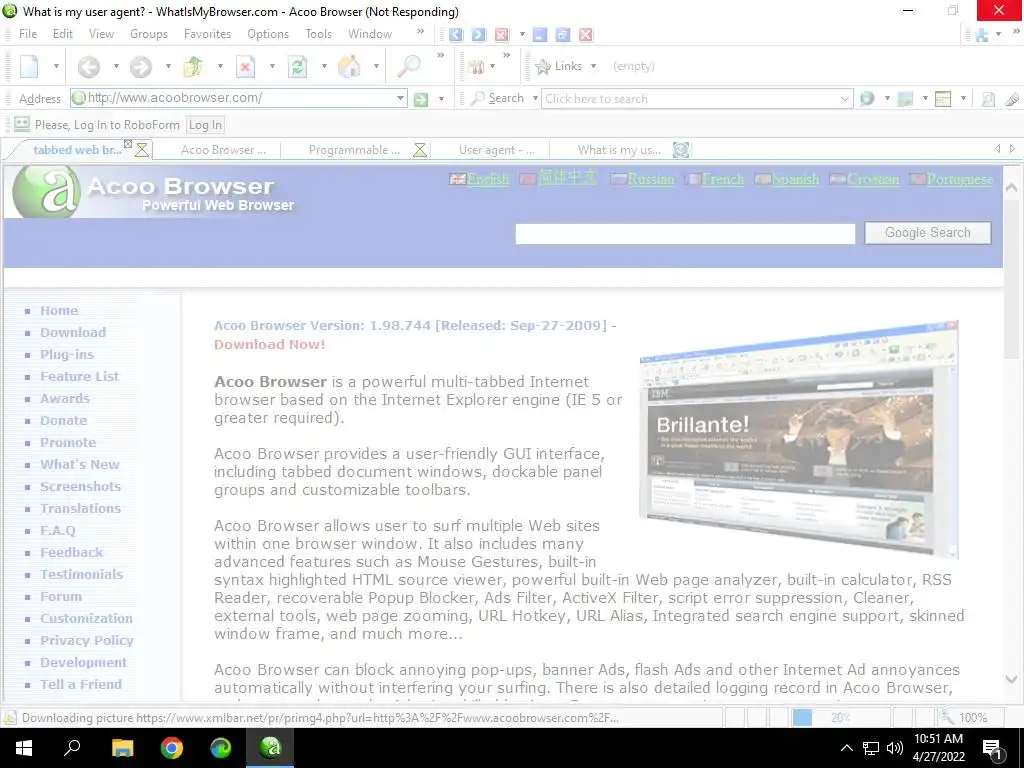Click the previous tab blue arrow icon
The image size is (1024, 768).
[x=456, y=35]
